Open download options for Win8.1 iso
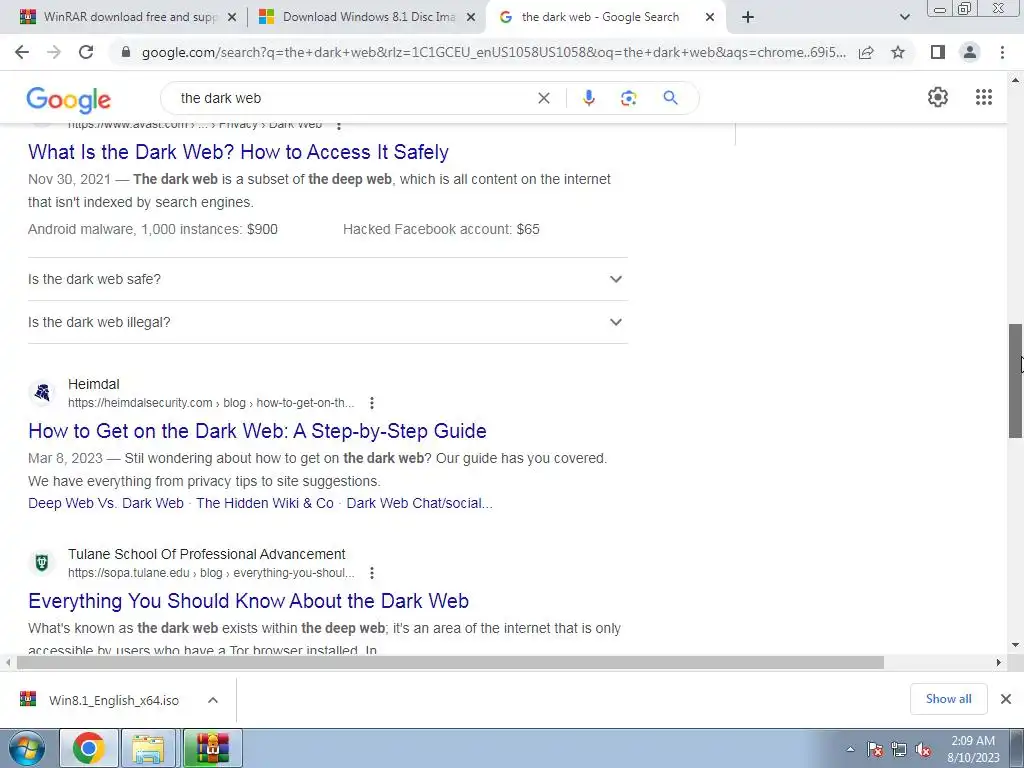The image size is (1024, 768). [213, 700]
